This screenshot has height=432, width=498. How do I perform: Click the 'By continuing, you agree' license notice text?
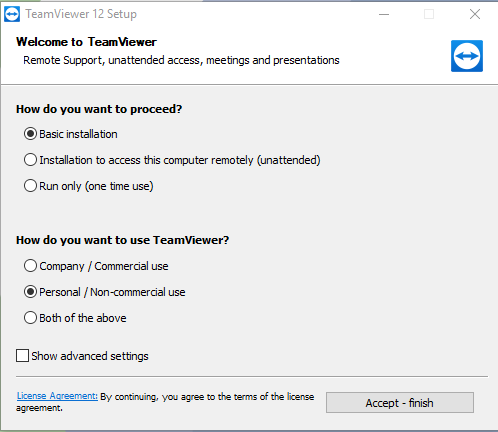165,402
